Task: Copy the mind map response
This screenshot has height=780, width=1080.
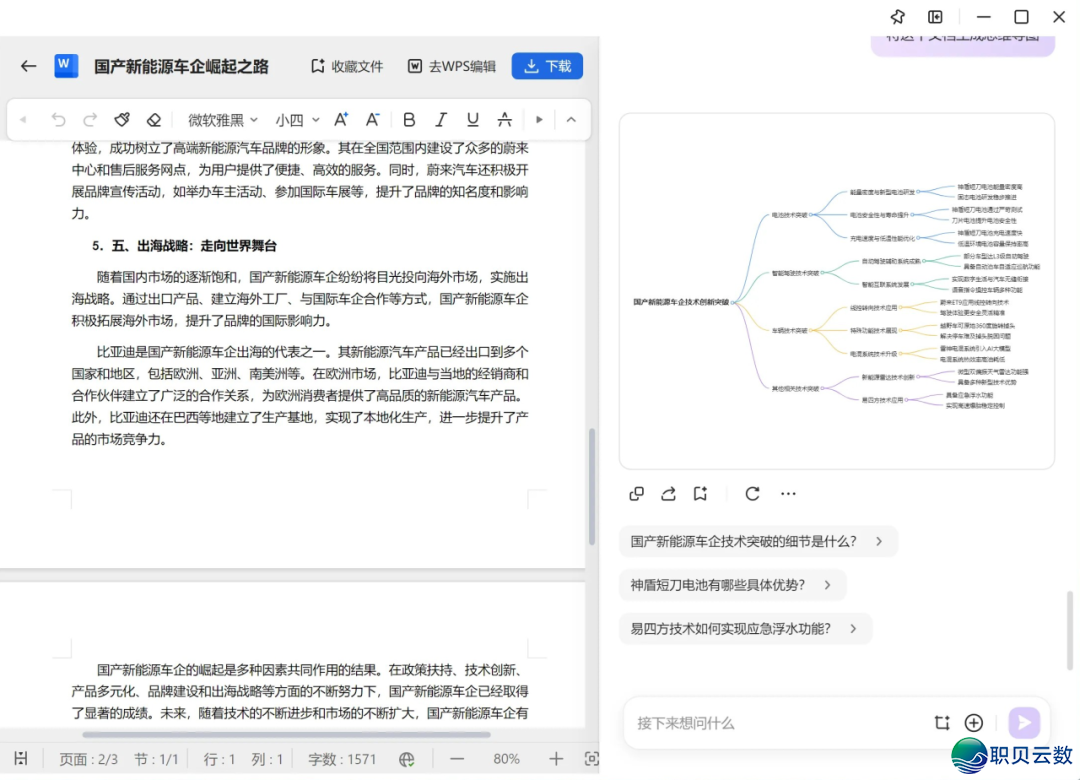Action: [636, 494]
